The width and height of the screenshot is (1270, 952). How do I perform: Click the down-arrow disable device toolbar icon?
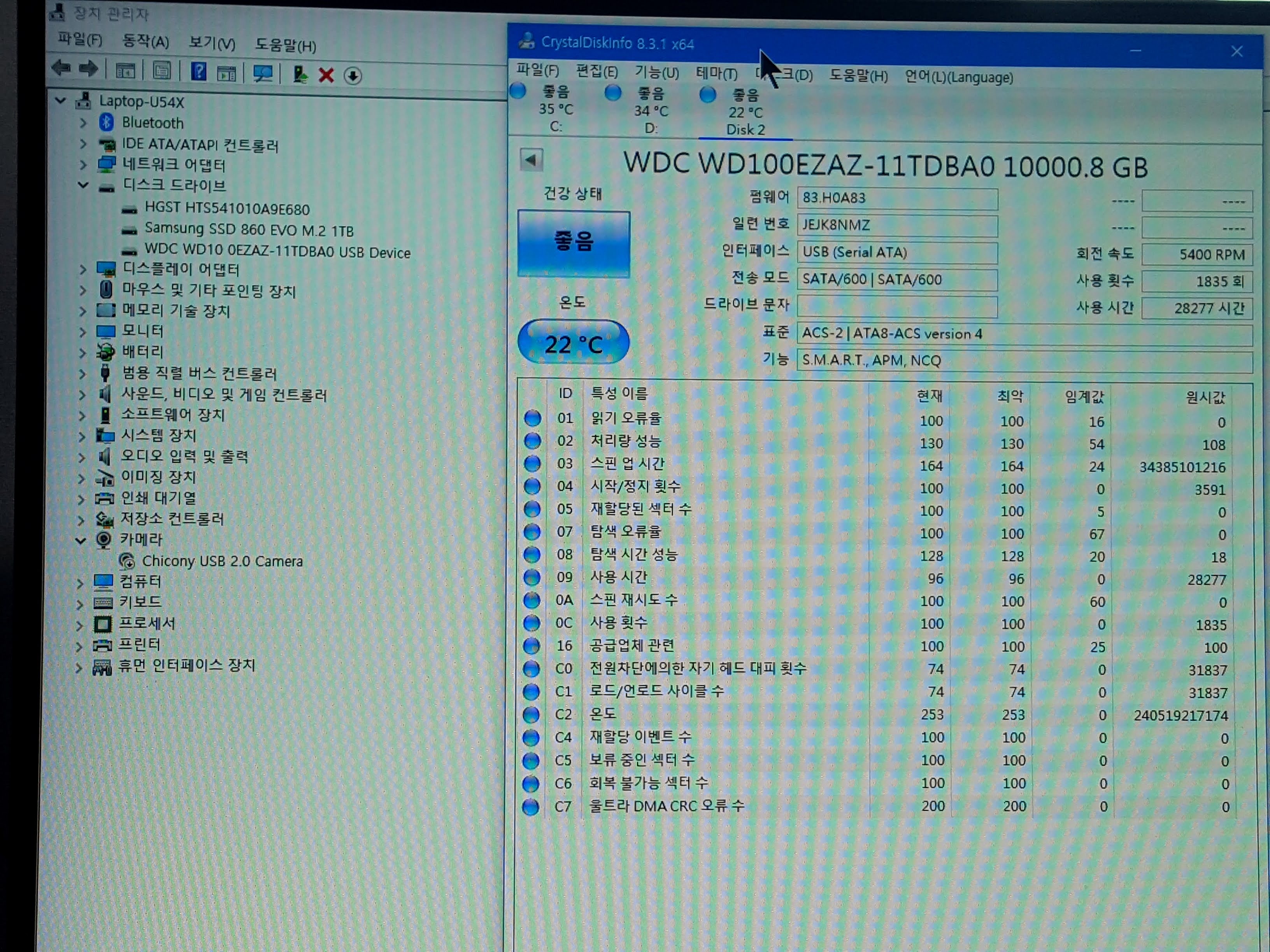point(353,76)
